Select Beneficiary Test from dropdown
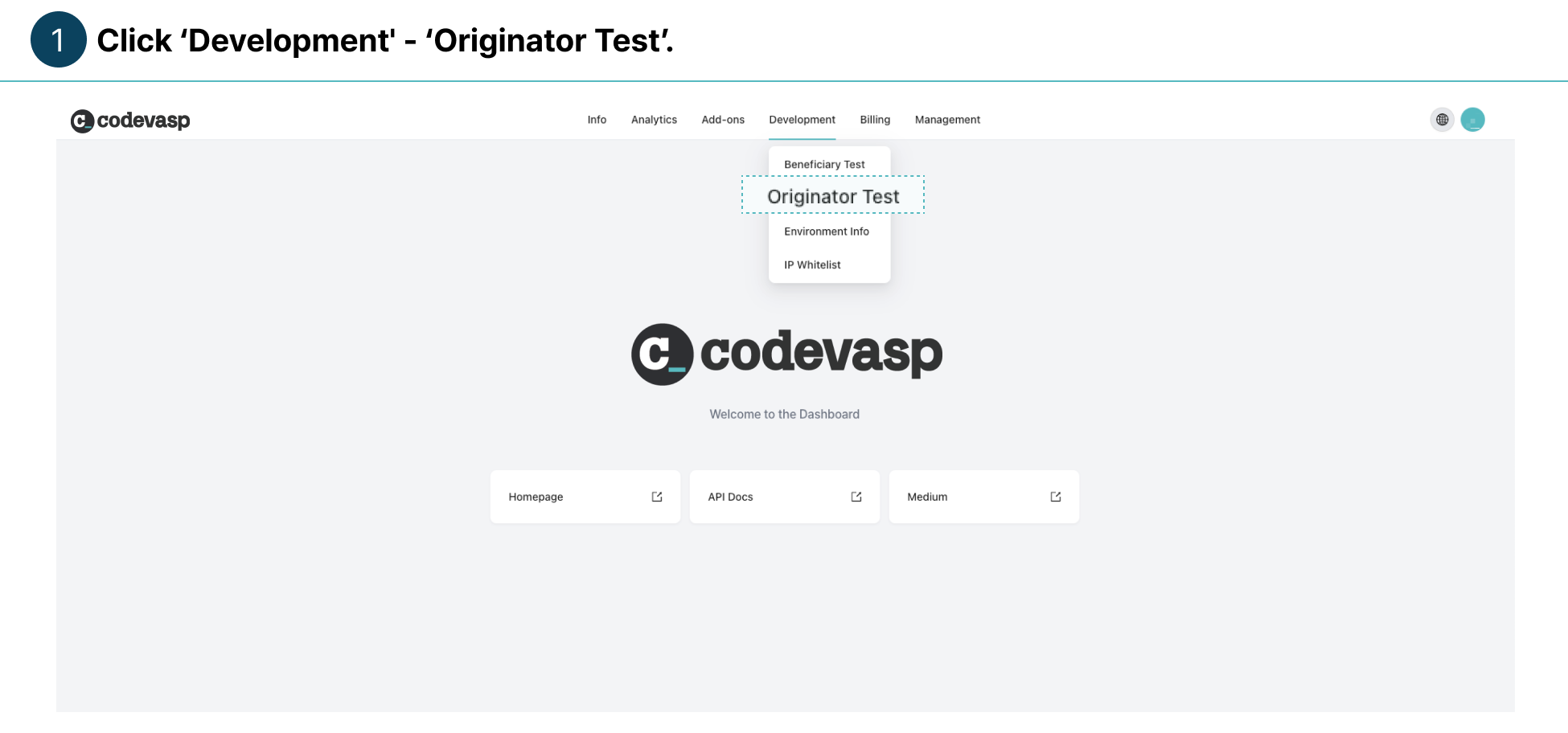 pos(824,164)
